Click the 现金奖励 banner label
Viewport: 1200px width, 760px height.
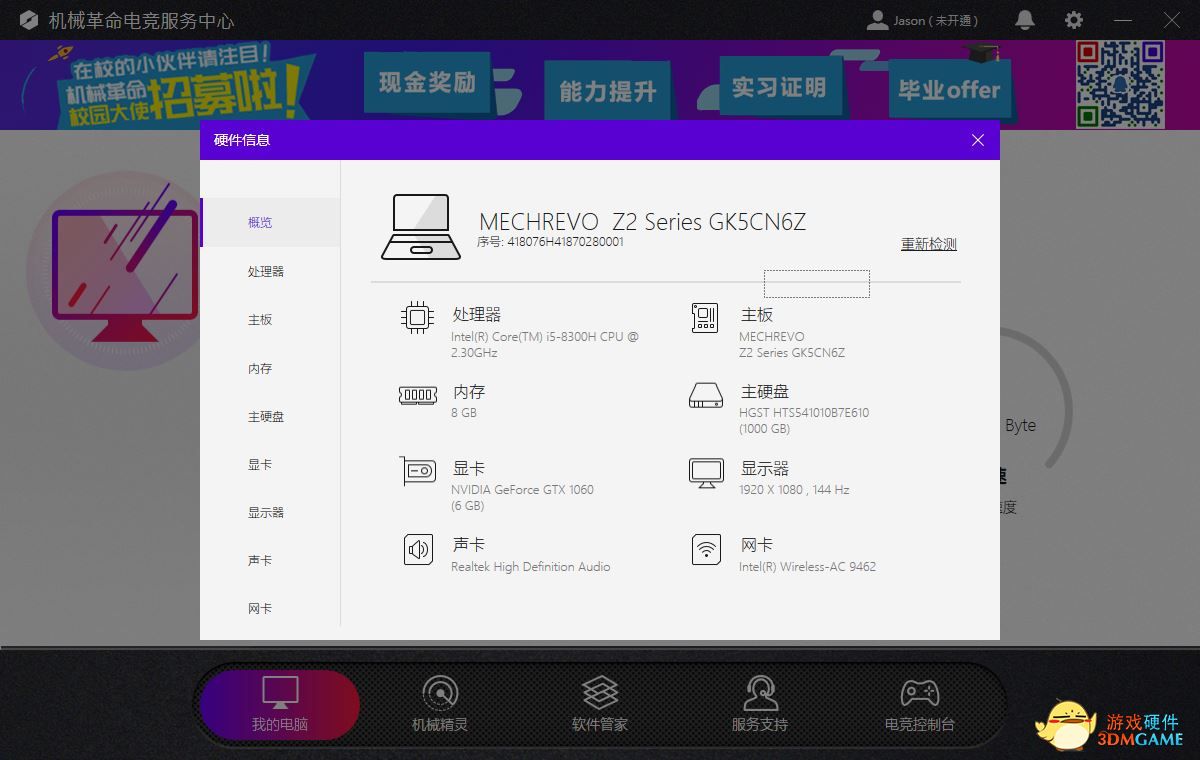427,82
